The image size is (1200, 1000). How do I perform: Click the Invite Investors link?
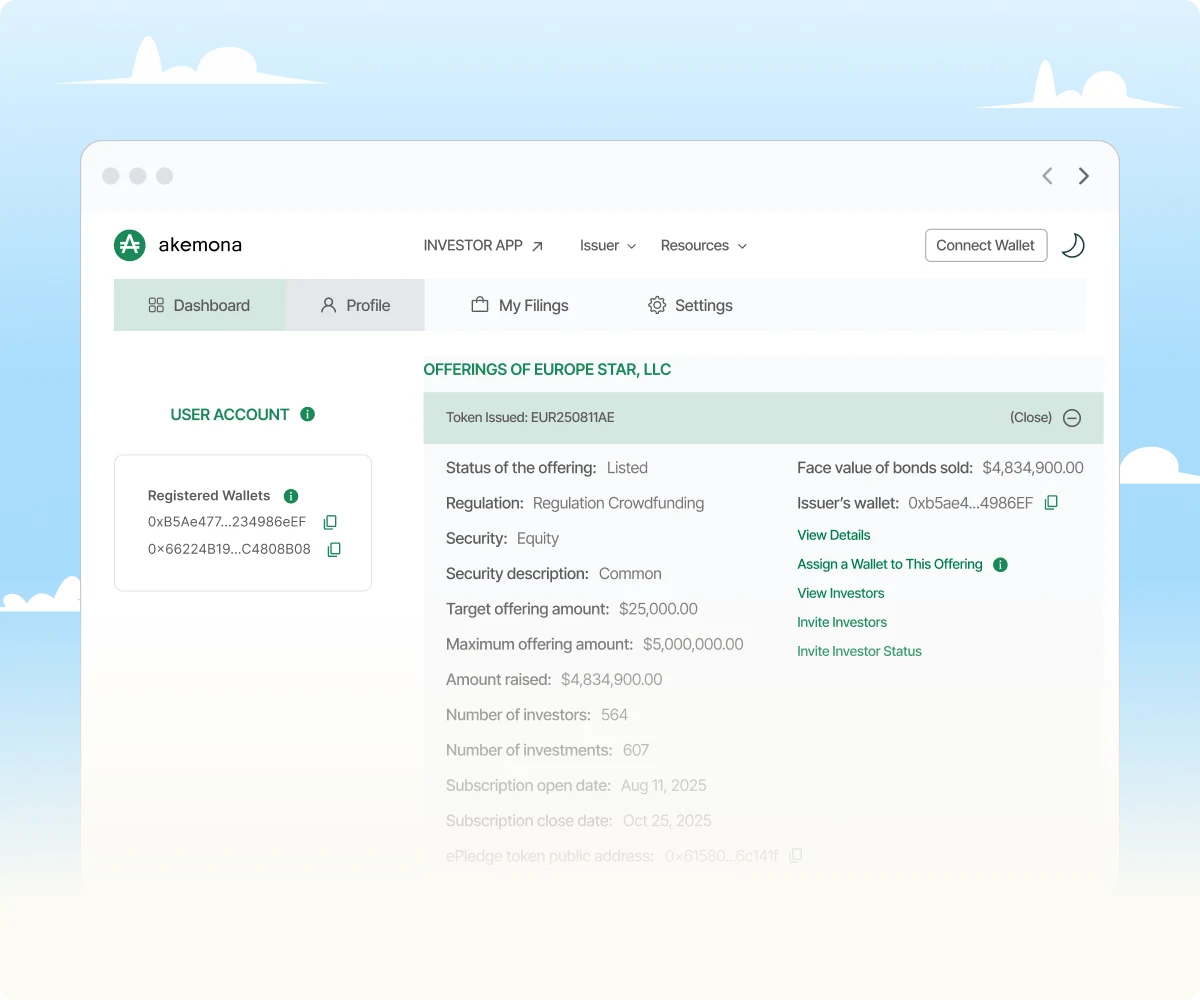[842, 622]
